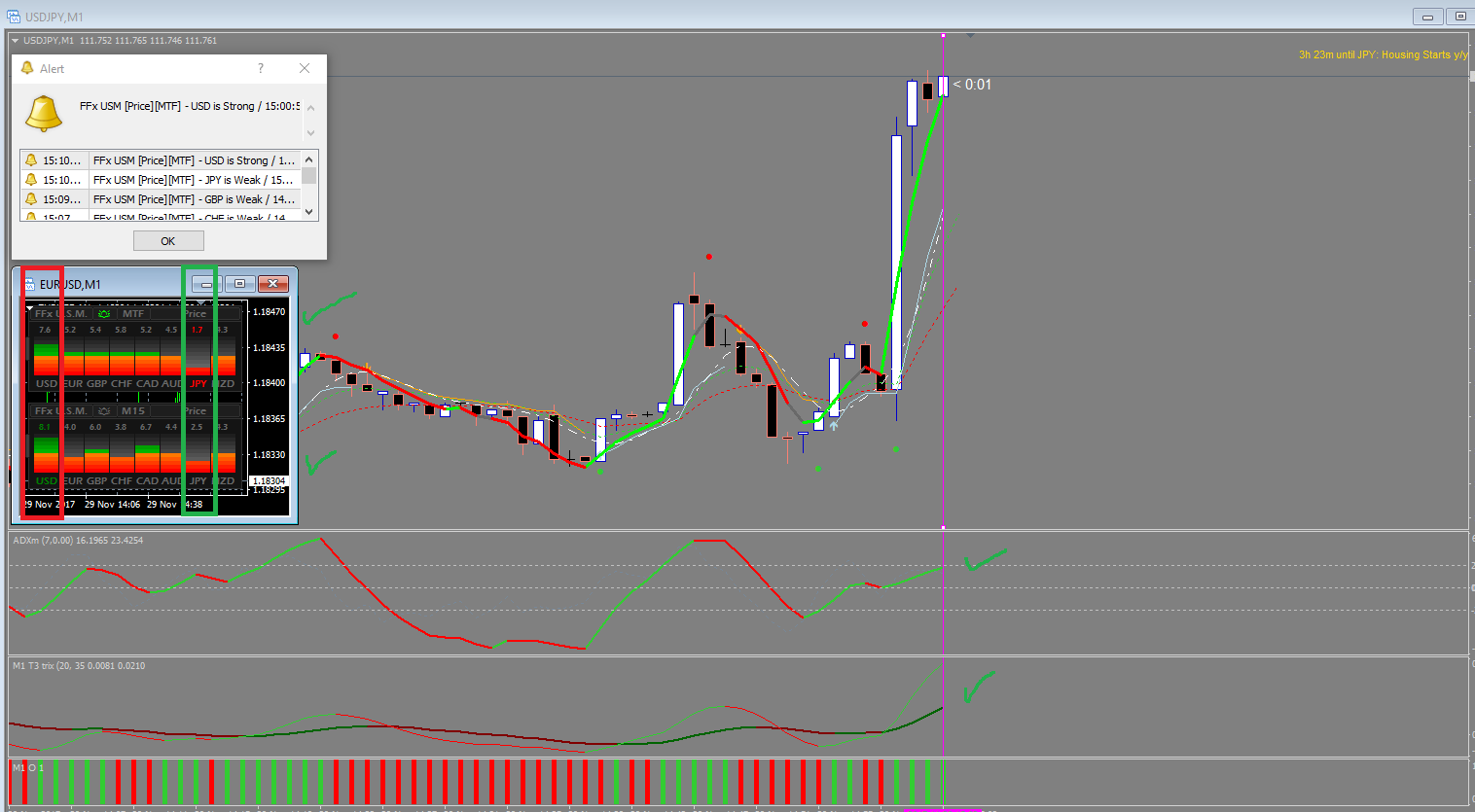This screenshot has height=812, width=1475.
Task: Restore down the main USDJPY chart window
Action: [1460, 17]
